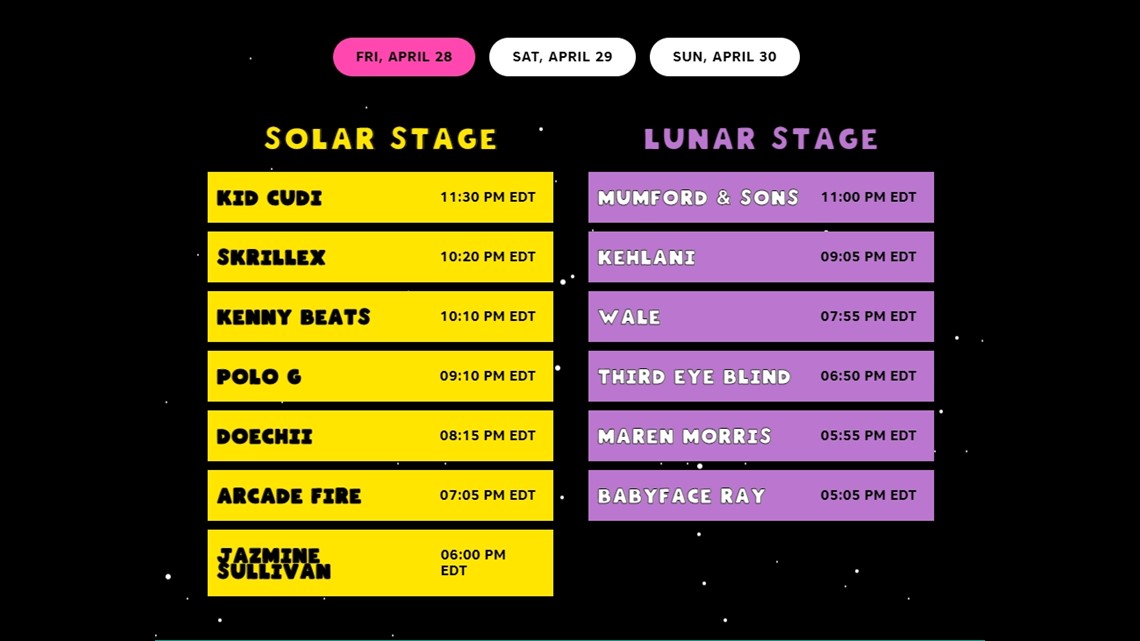Select the Kenny Beats schedule entry
The image size is (1140, 641).
(x=380, y=316)
